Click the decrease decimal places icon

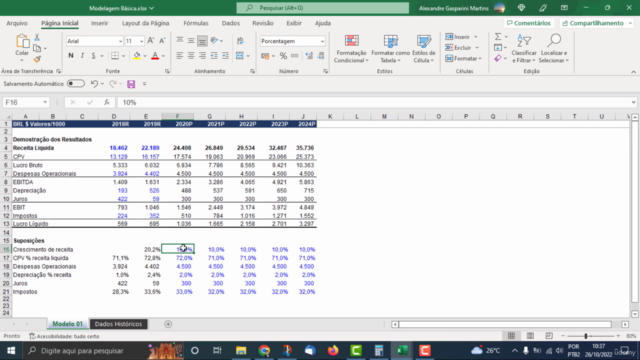click(320, 56)
